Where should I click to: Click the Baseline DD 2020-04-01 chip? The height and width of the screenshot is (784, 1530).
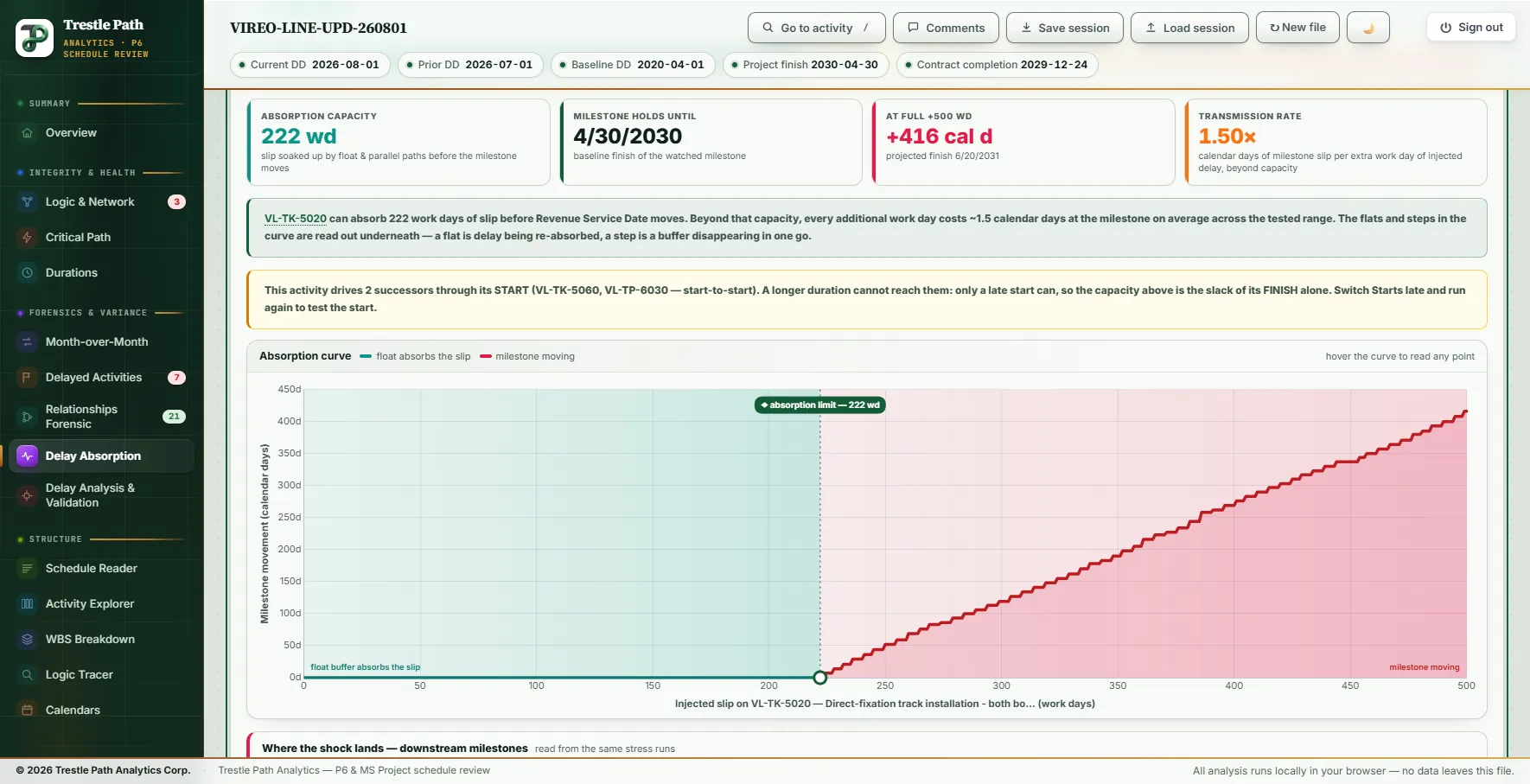click(x=634, y=65)
